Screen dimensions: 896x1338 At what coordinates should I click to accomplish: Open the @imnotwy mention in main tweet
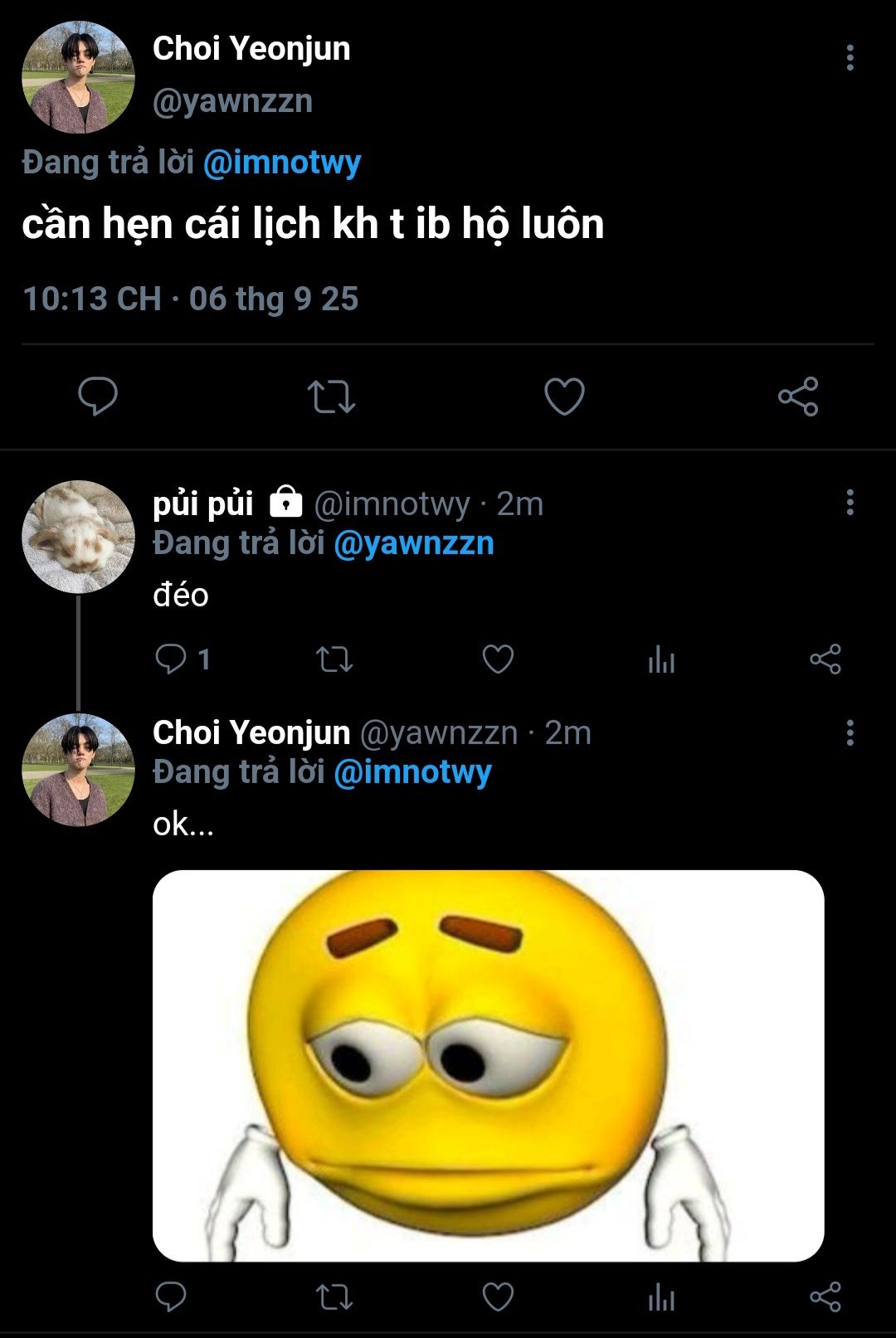(282, 163)
